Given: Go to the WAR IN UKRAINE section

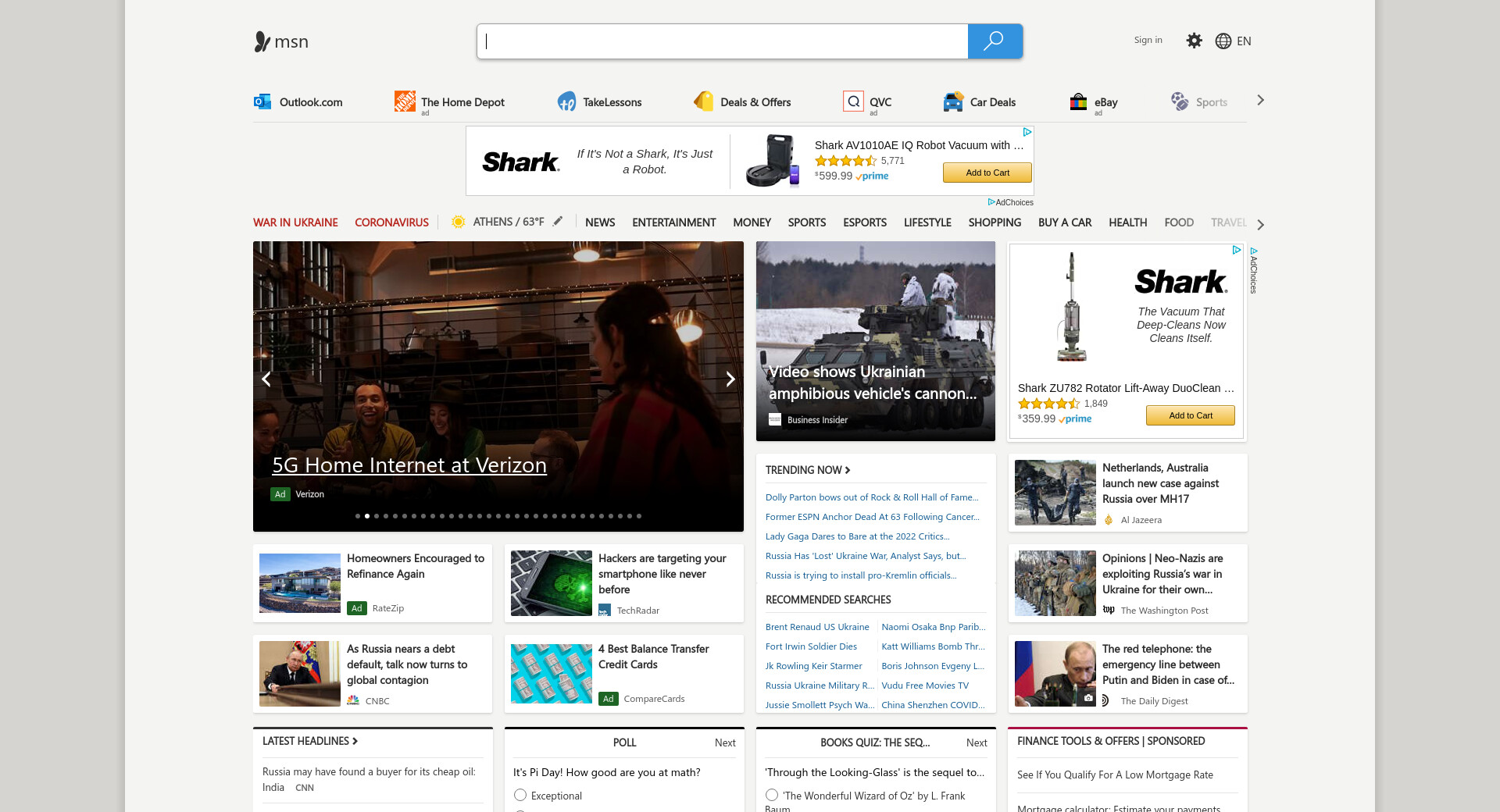Looking at the screenshot, I should 295,223.
